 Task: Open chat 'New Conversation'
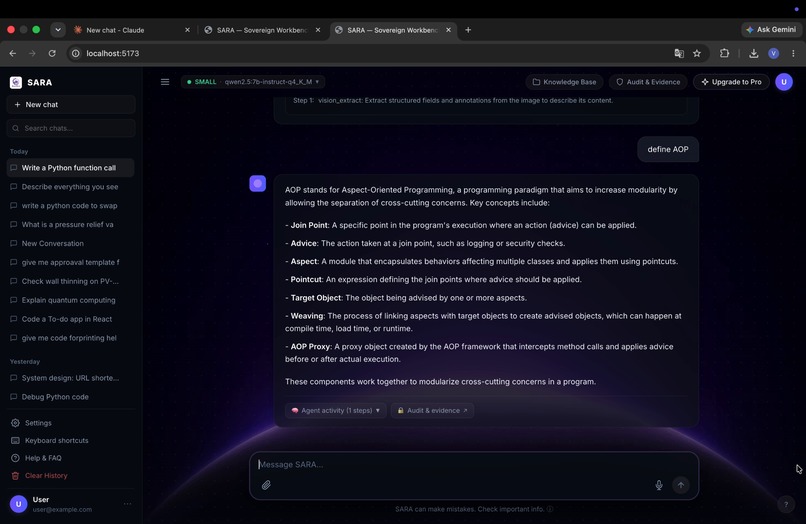tap(70, 243)
